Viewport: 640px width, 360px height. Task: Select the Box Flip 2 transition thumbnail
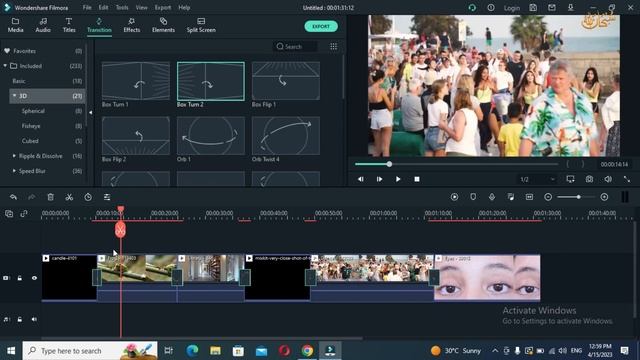[136, 136]
